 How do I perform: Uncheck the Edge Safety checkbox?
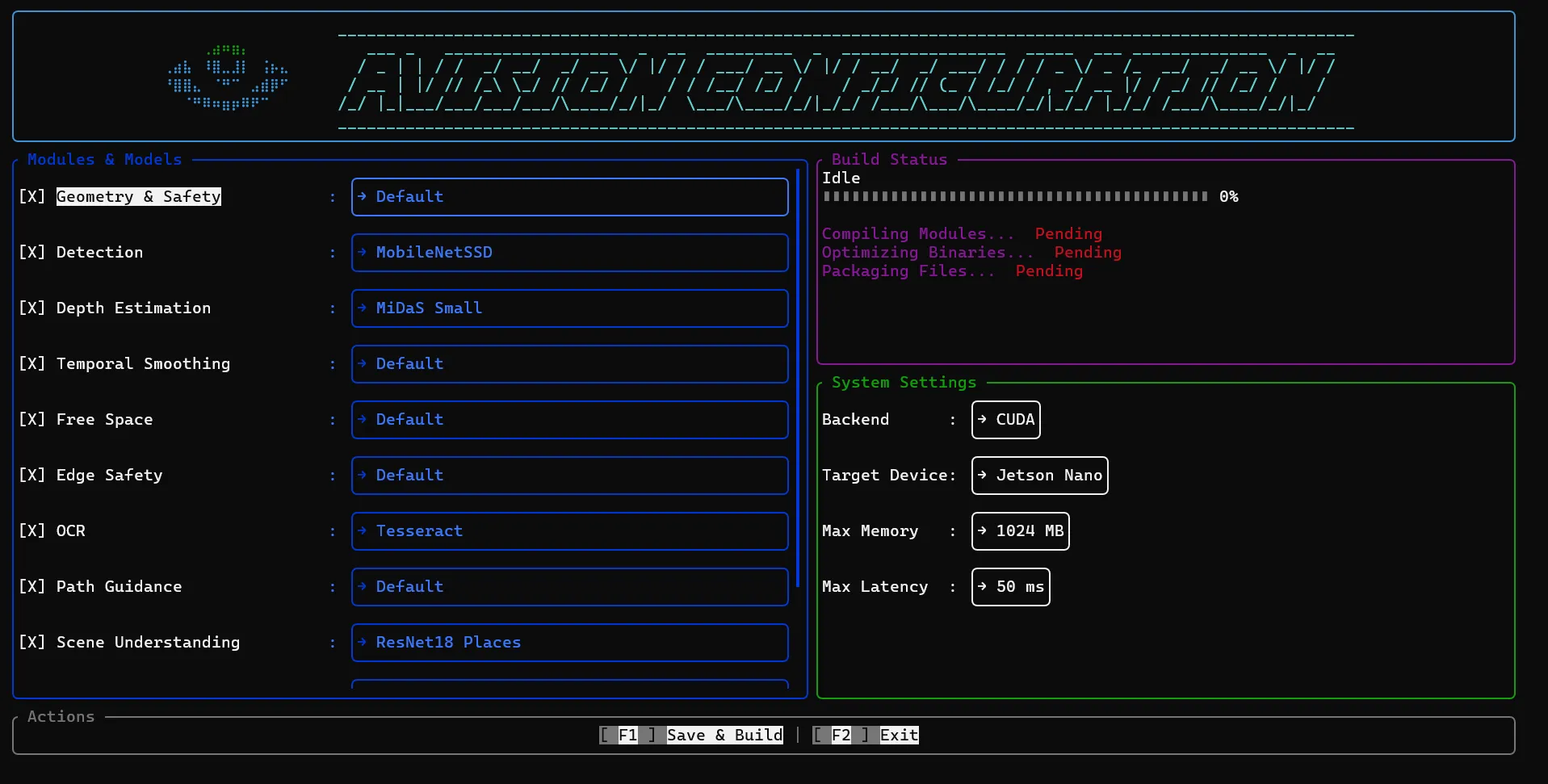click(x=32, y=476)
